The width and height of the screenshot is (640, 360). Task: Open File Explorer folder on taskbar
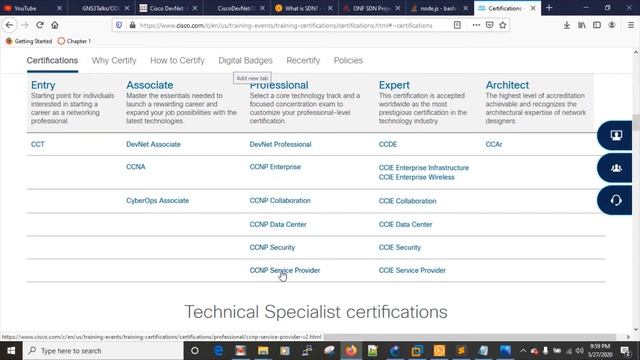[263, 351]
